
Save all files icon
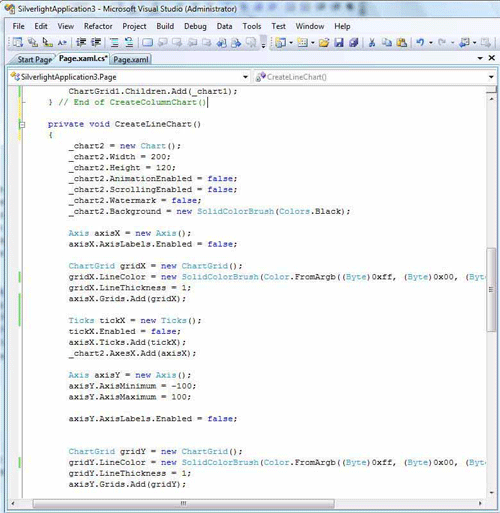354,42
